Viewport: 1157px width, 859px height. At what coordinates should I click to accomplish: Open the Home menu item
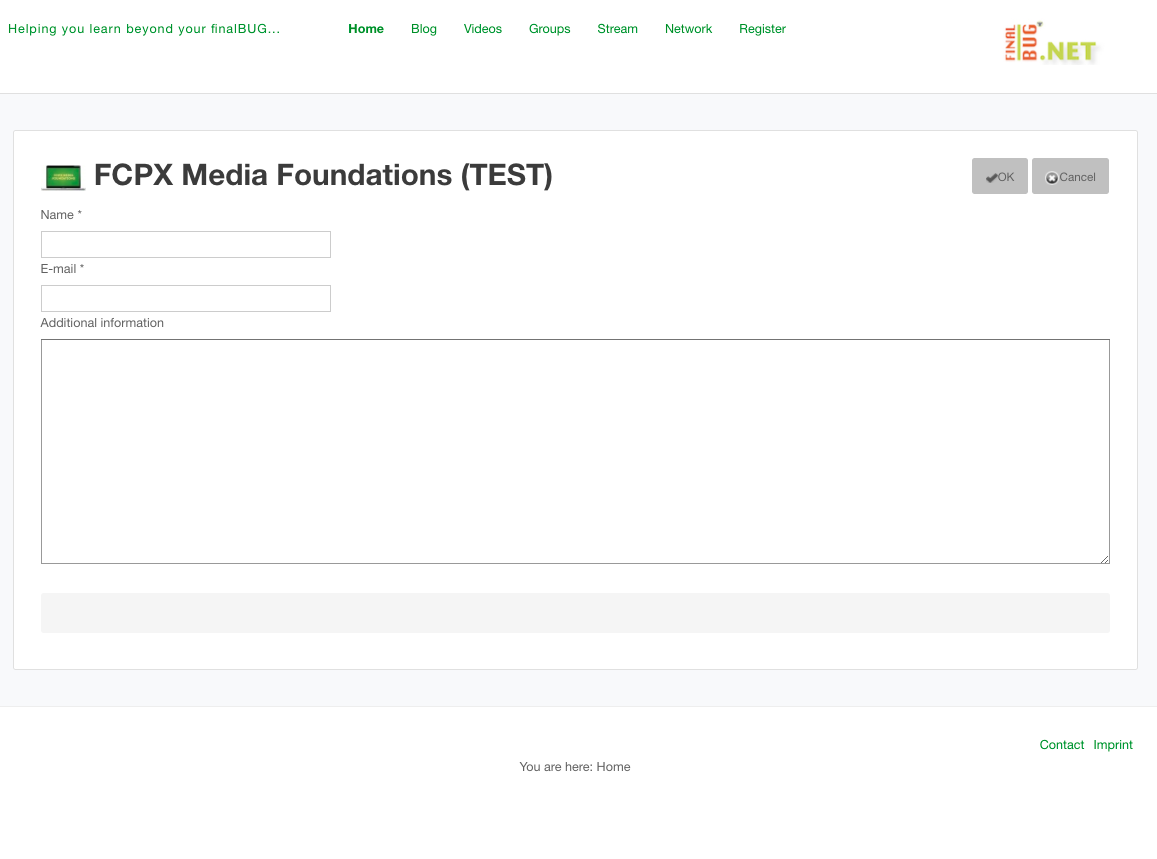click(366, 29)
